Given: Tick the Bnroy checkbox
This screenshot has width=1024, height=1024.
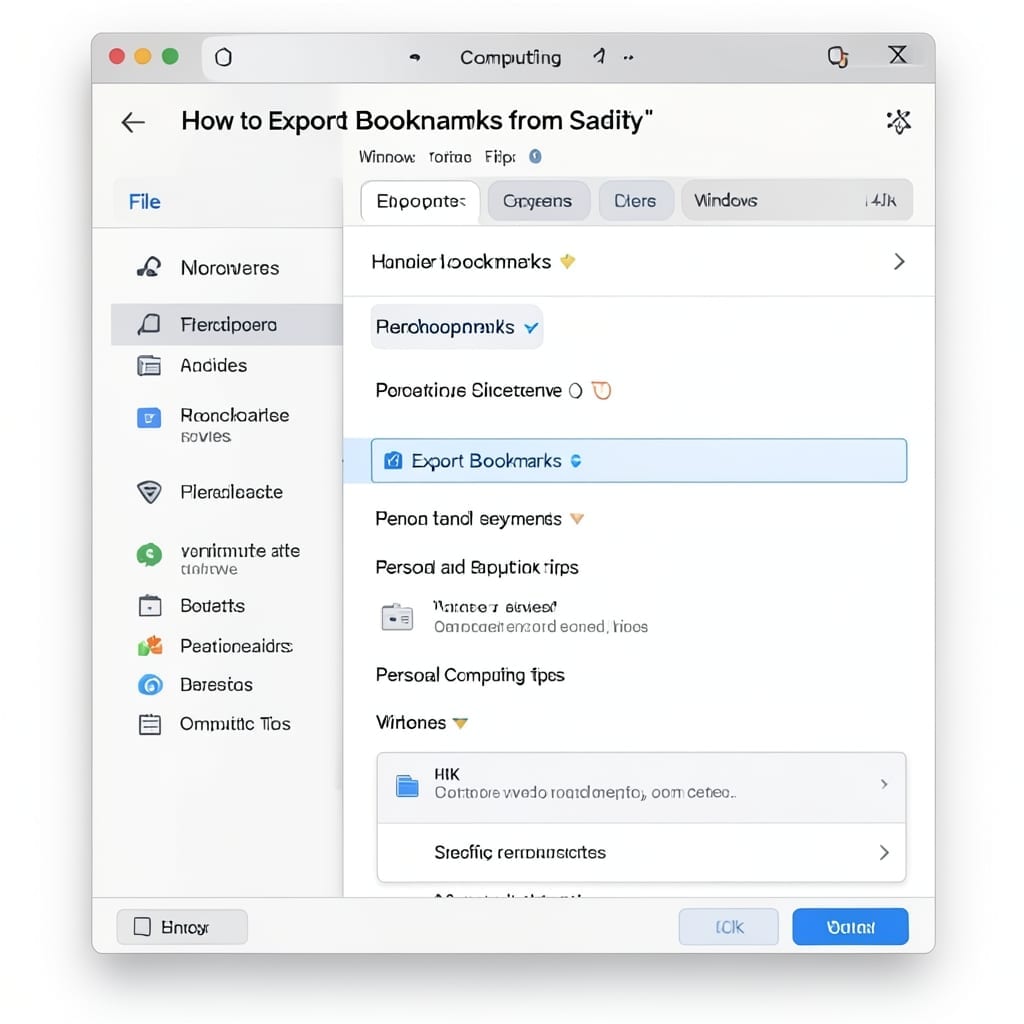Looking at the screenshot, I should click(142, 927).
